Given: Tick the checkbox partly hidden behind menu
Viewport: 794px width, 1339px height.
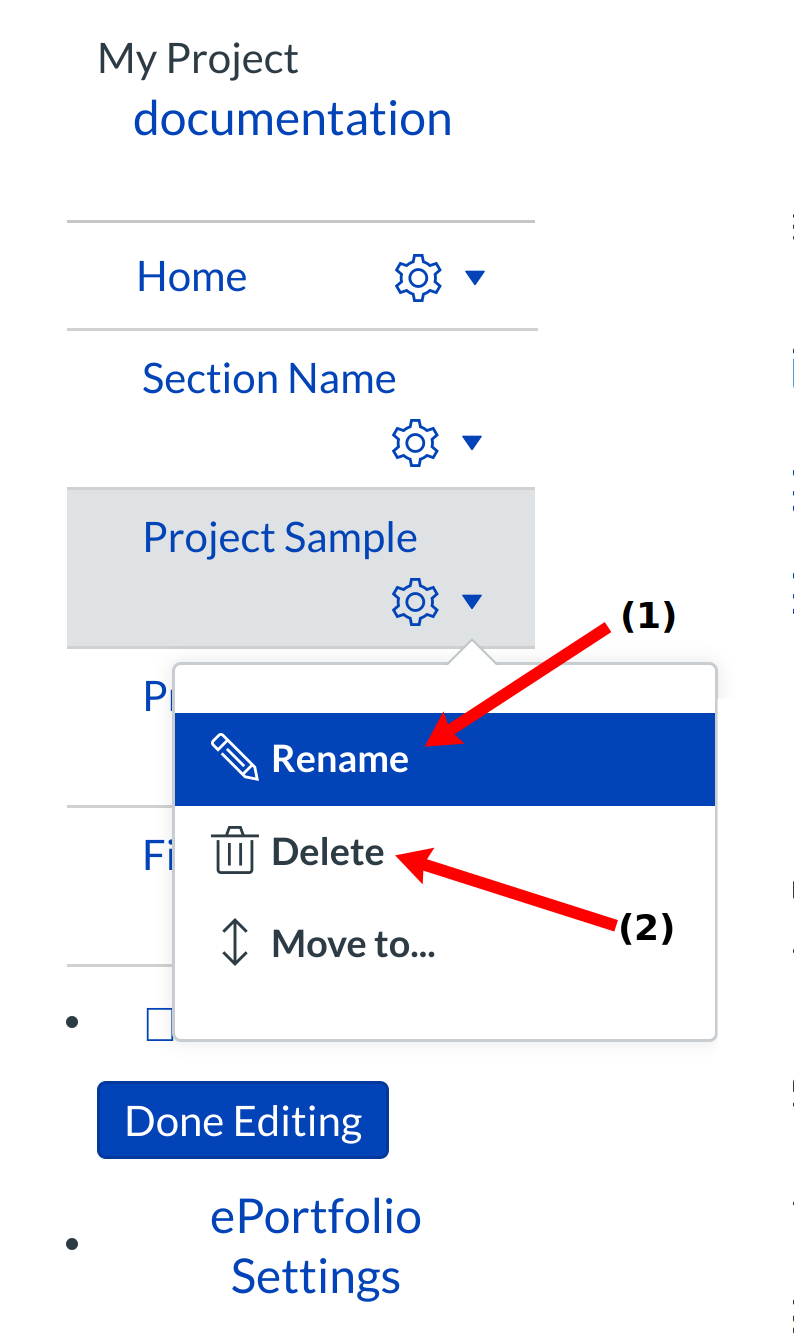Looking at the screenshot, I should [x=159, y=1024].
